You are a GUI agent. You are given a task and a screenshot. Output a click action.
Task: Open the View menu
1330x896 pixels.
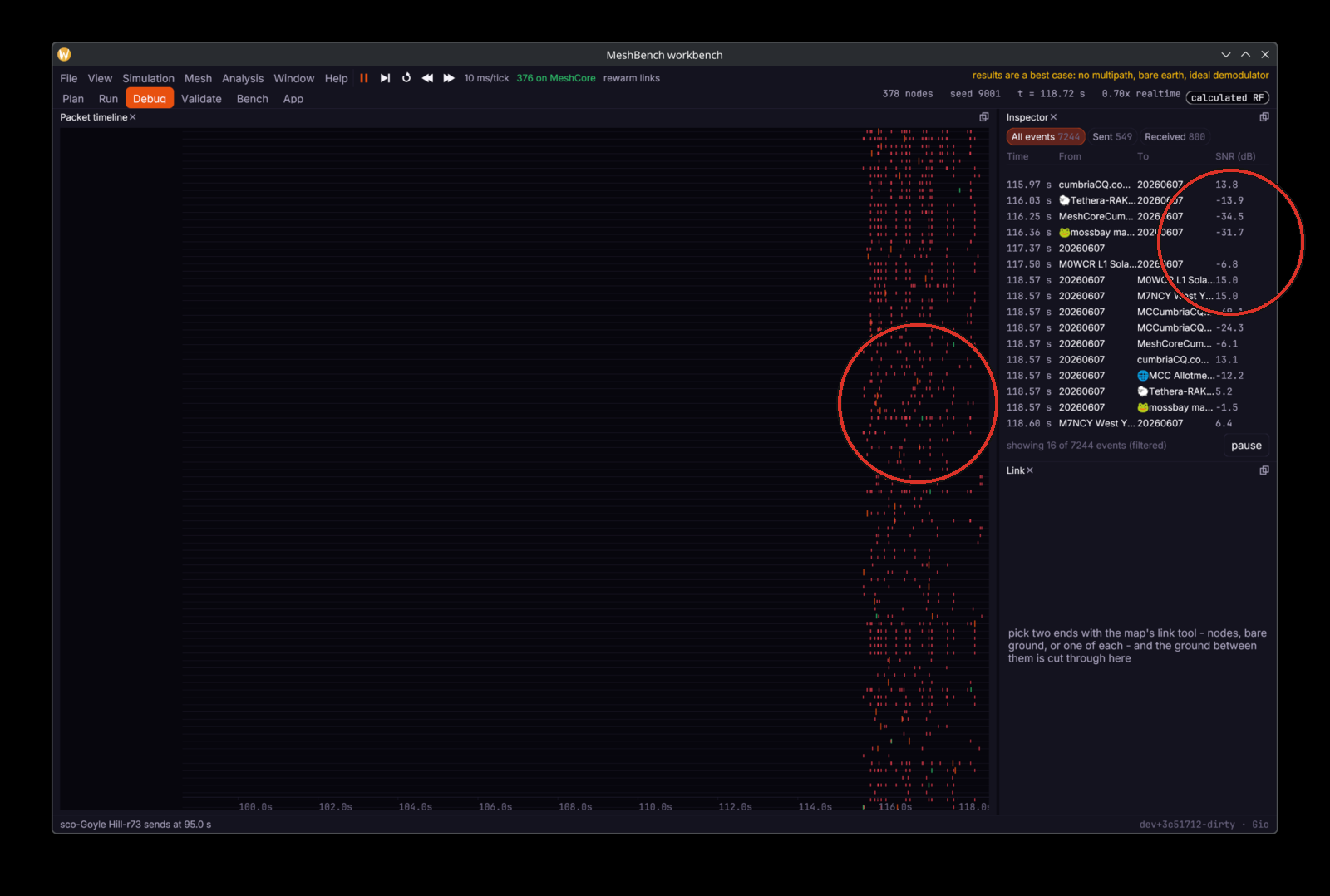[x=100, y=78]
